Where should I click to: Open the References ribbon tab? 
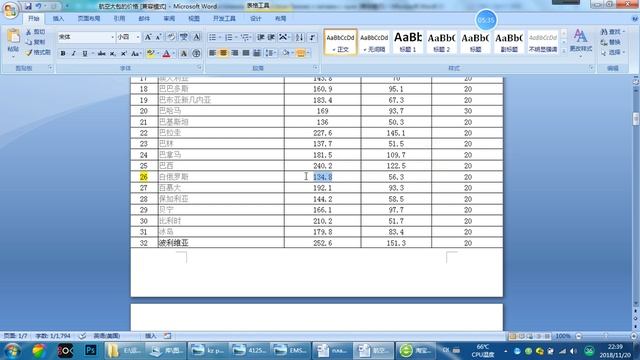[119, 19]
